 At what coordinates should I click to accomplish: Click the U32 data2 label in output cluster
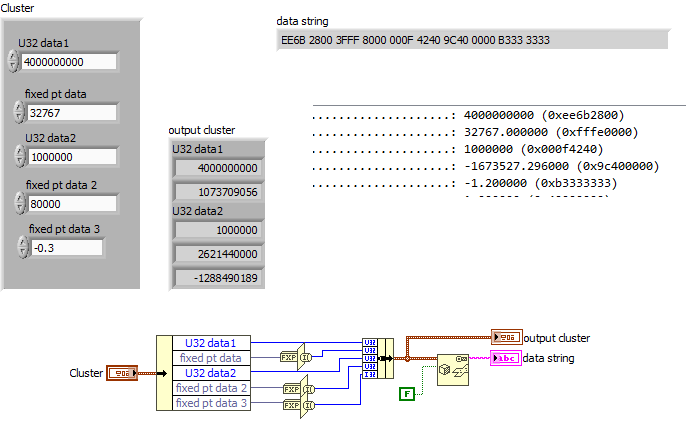[197, 211]
